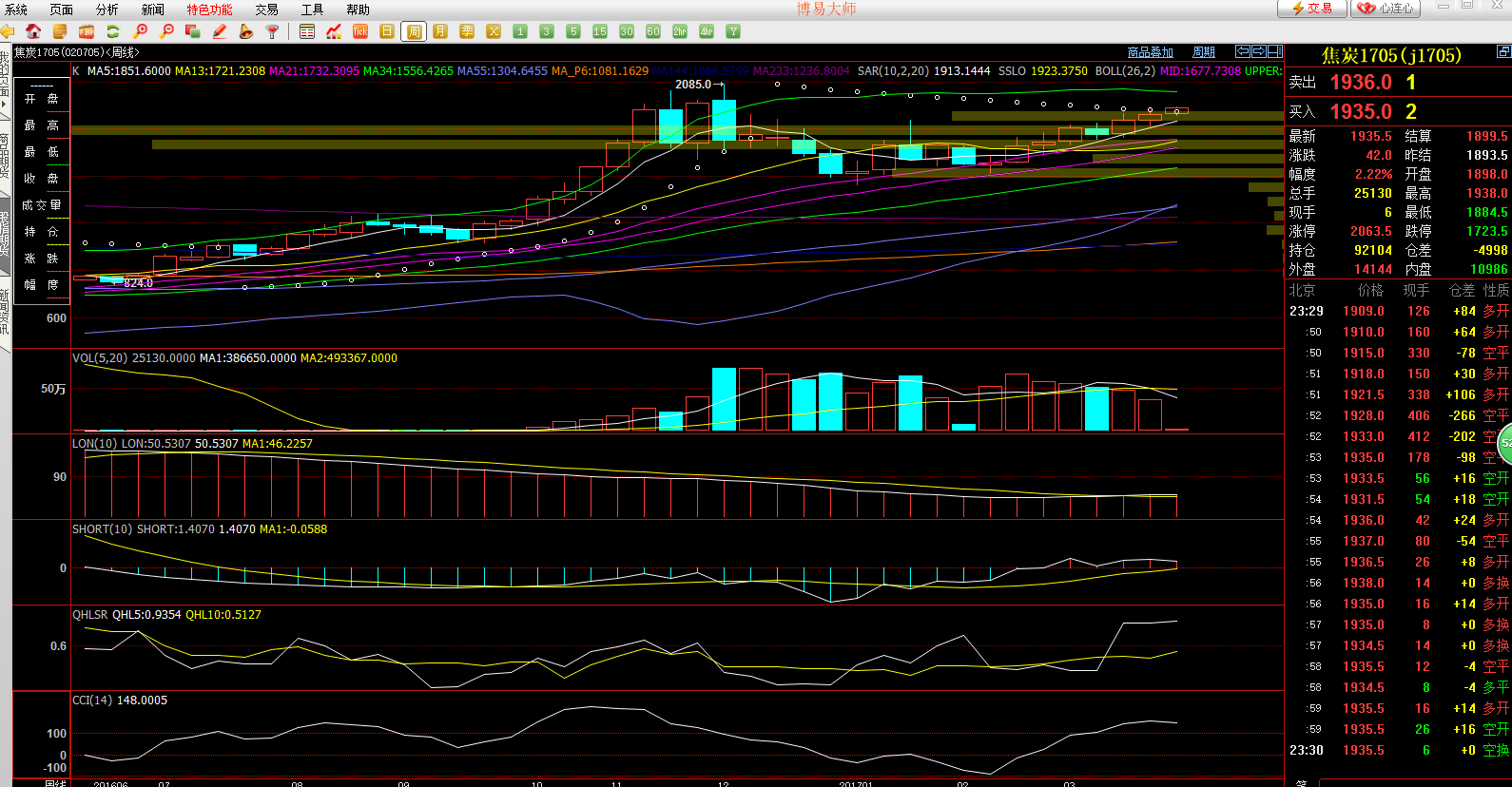Click the 持仓 value 92104
The image size is (1512, 787).
coord(1373,250)
